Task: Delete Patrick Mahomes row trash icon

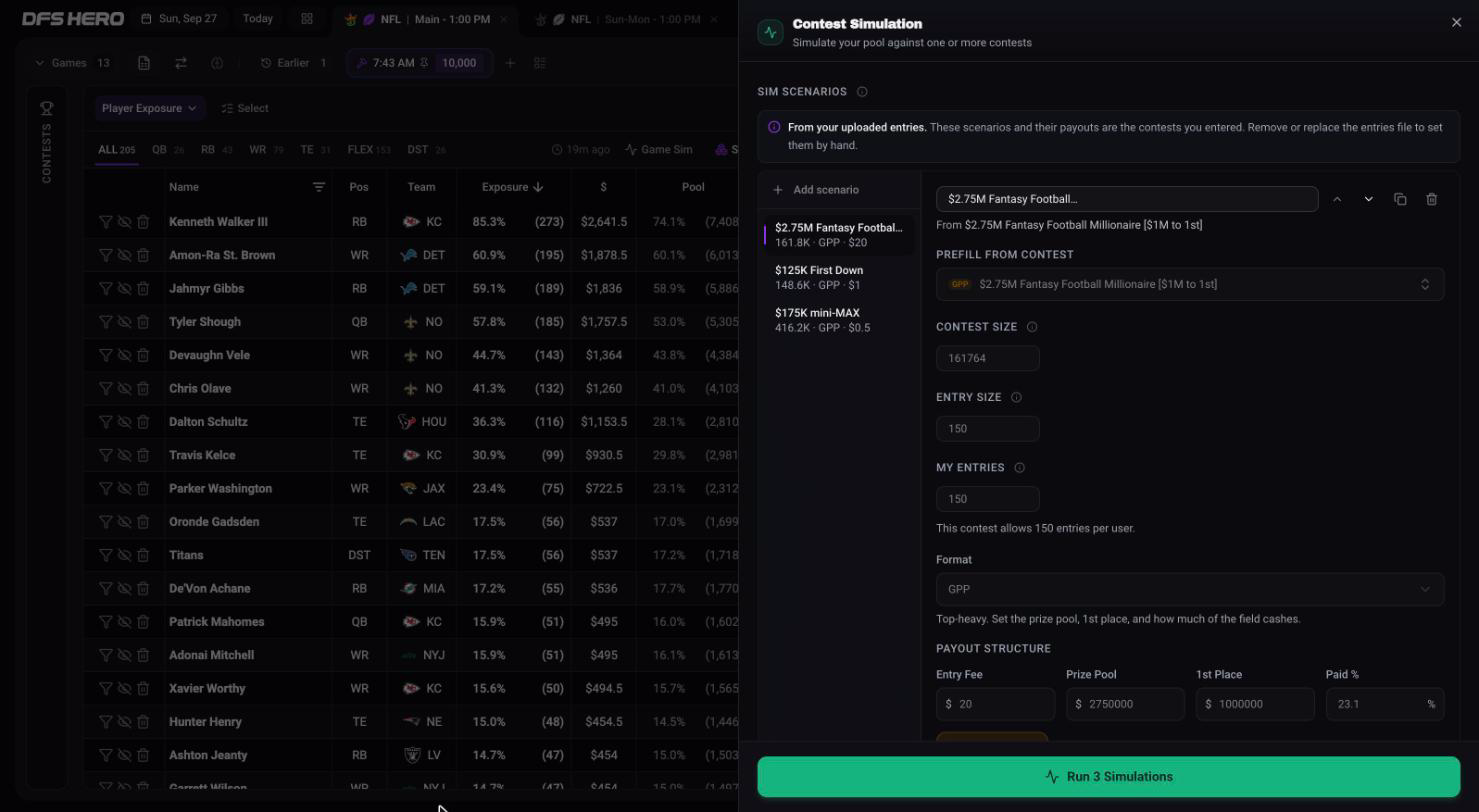Action: click(x=143, y=622)
